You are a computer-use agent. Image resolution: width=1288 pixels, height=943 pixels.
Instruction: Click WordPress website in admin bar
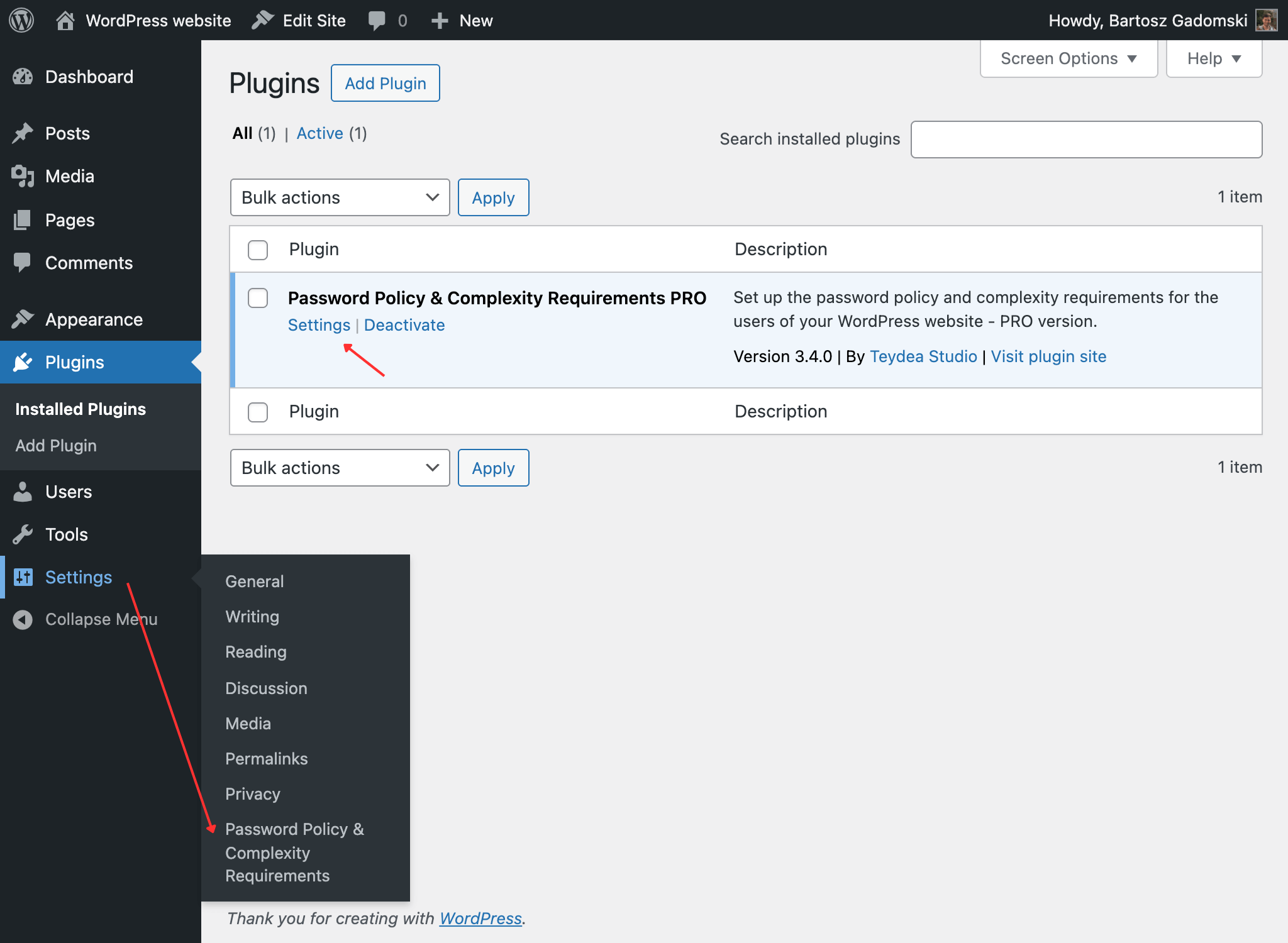click(158, 21)
